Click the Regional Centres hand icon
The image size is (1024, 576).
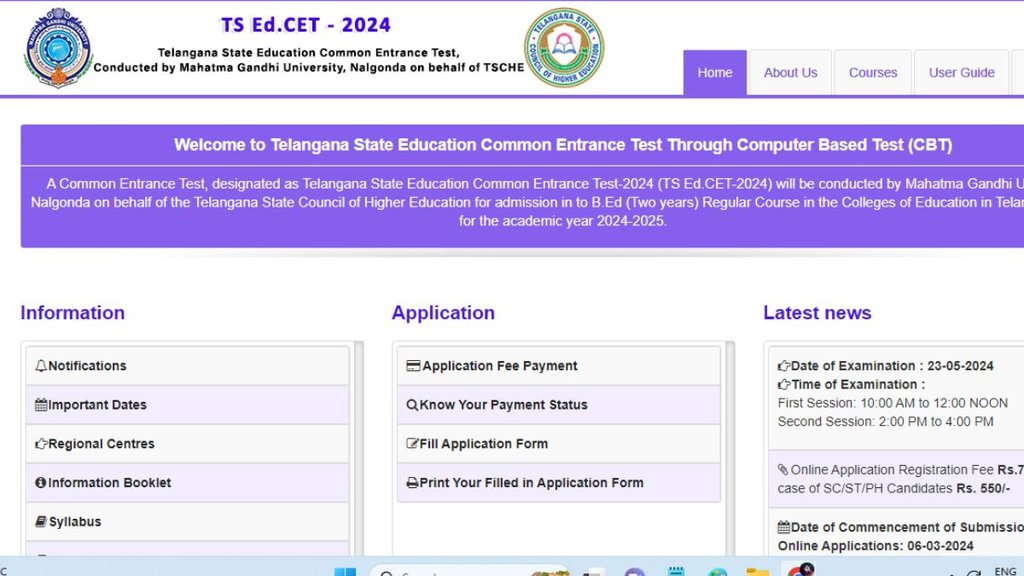point(40,444)
